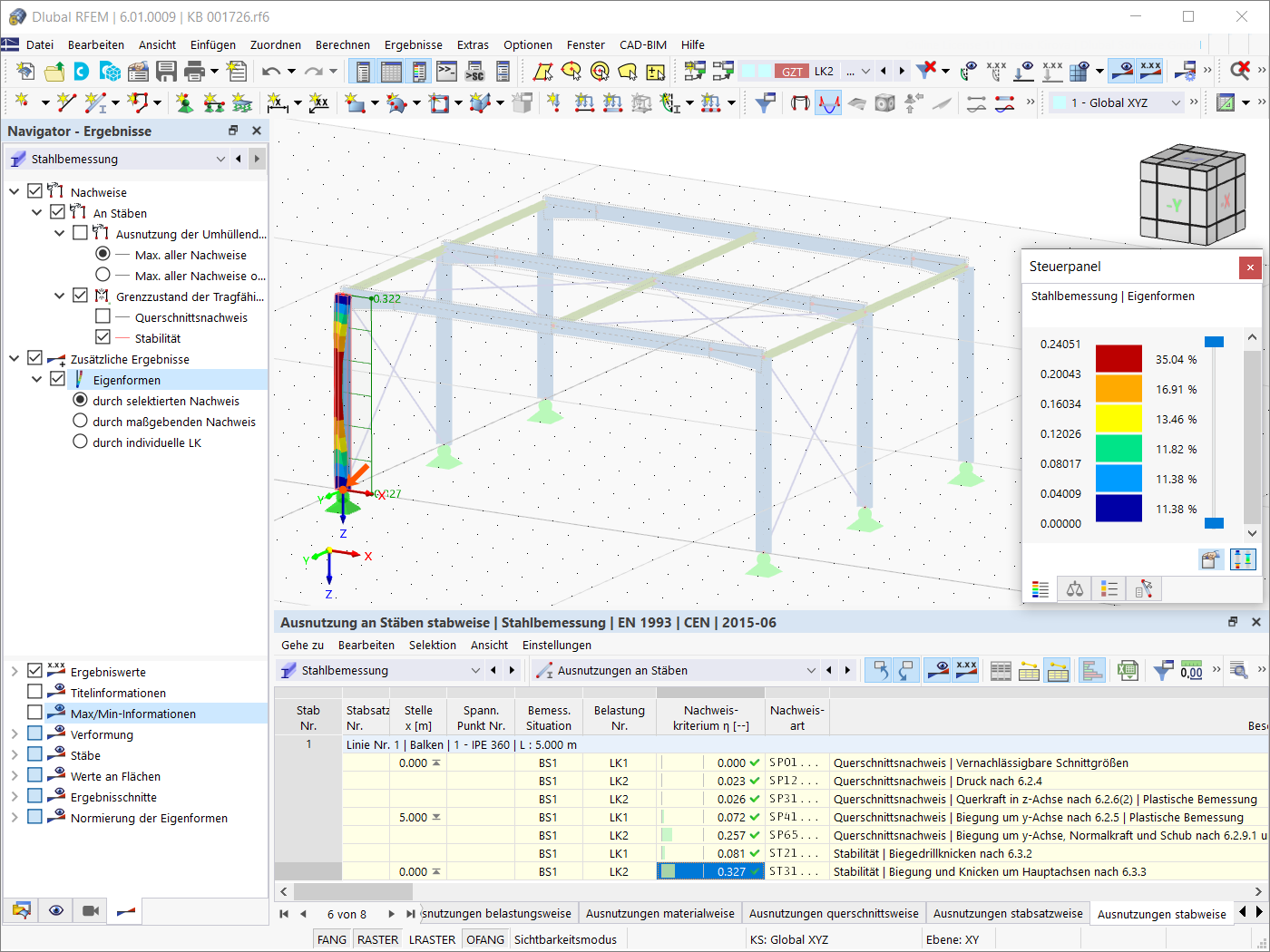Viewport: 1270px width, 952px height.
Task: Select the table cell with value 0.327
Action: coord(708,871)
